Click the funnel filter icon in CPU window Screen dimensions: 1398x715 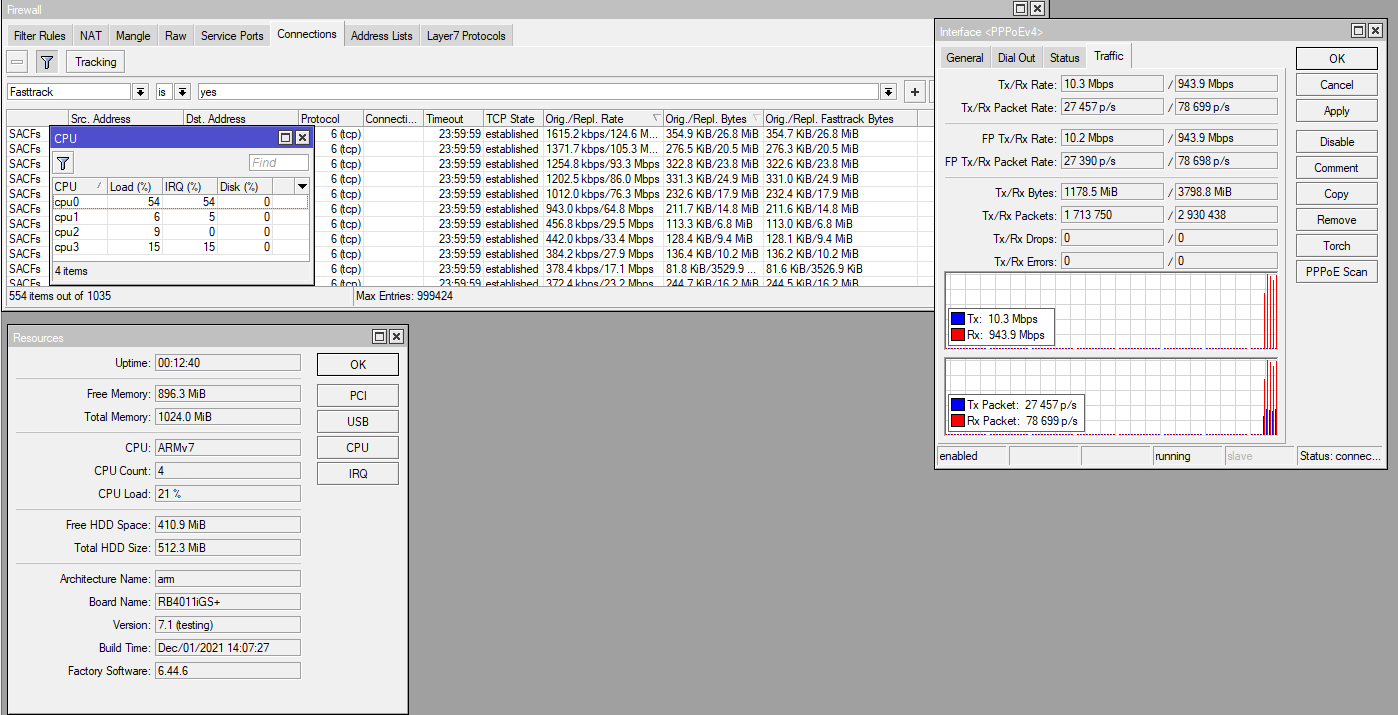coord(63,163)
